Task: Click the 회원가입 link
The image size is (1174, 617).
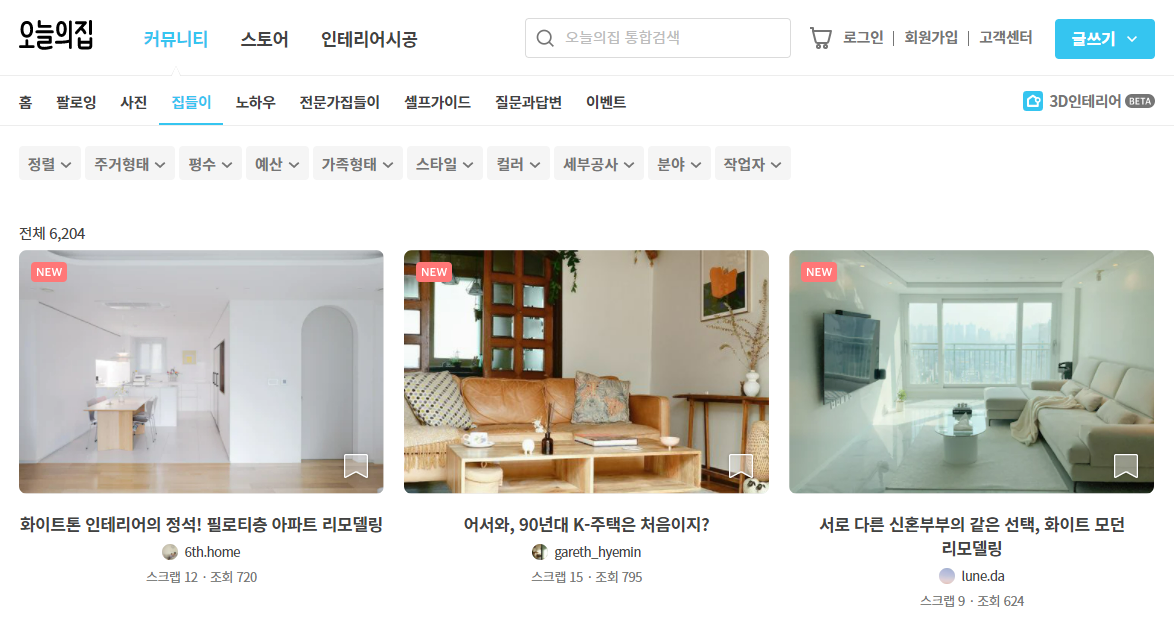Action: [x=931, y=37]
